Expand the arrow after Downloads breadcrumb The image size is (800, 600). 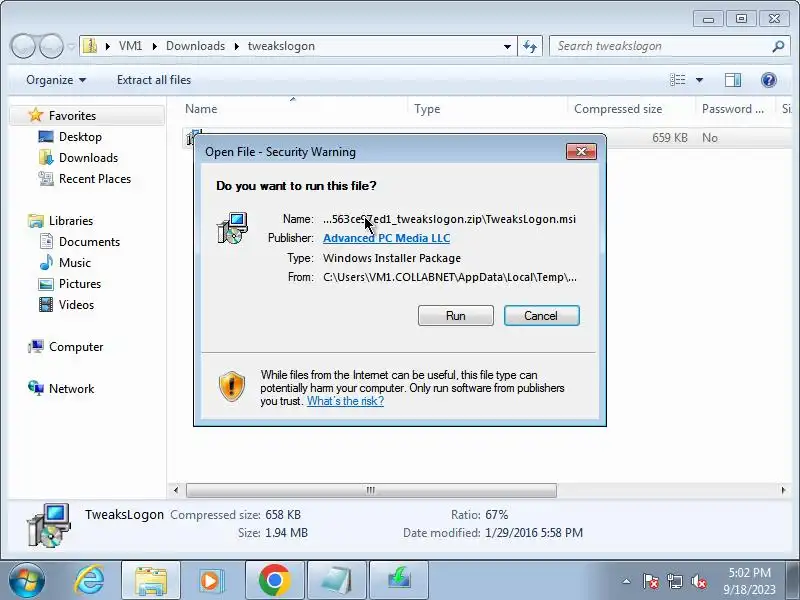point(237,46)
